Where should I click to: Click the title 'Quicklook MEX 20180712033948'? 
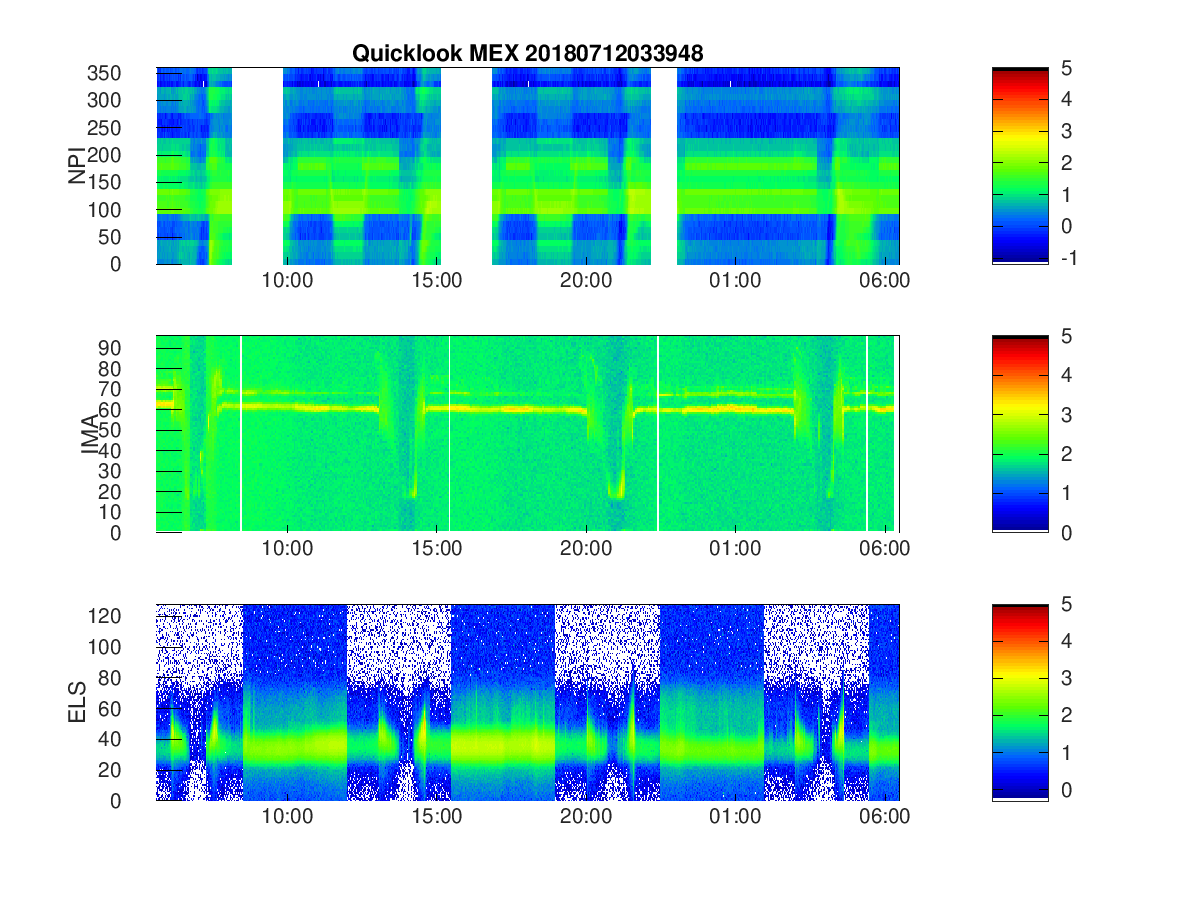[x=527, y=54]
